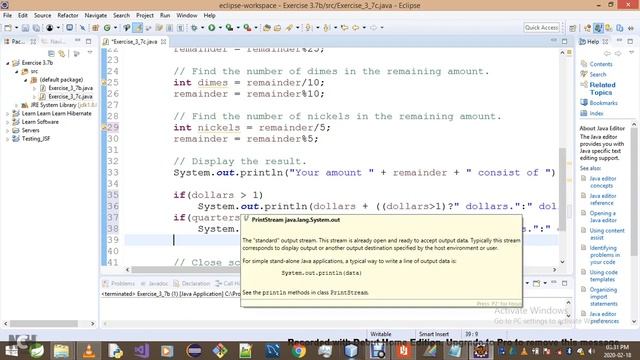The width and height of the screenshot is (640, 360).
Task: Open the Window menu
Action: click(x=187, y=16)
